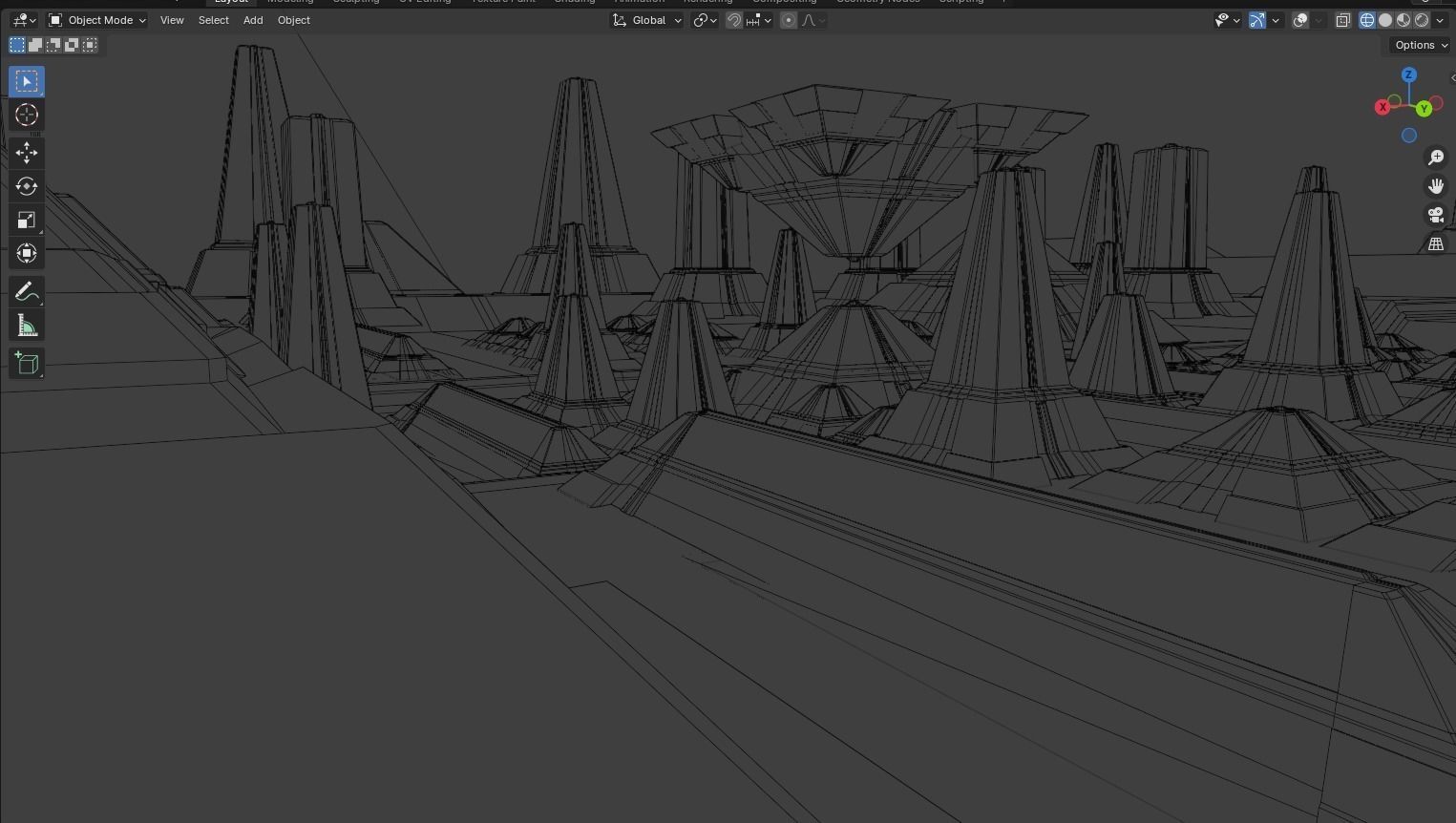Open the View menu
The image size is (1456, 823).
click(x=172, y=20)
